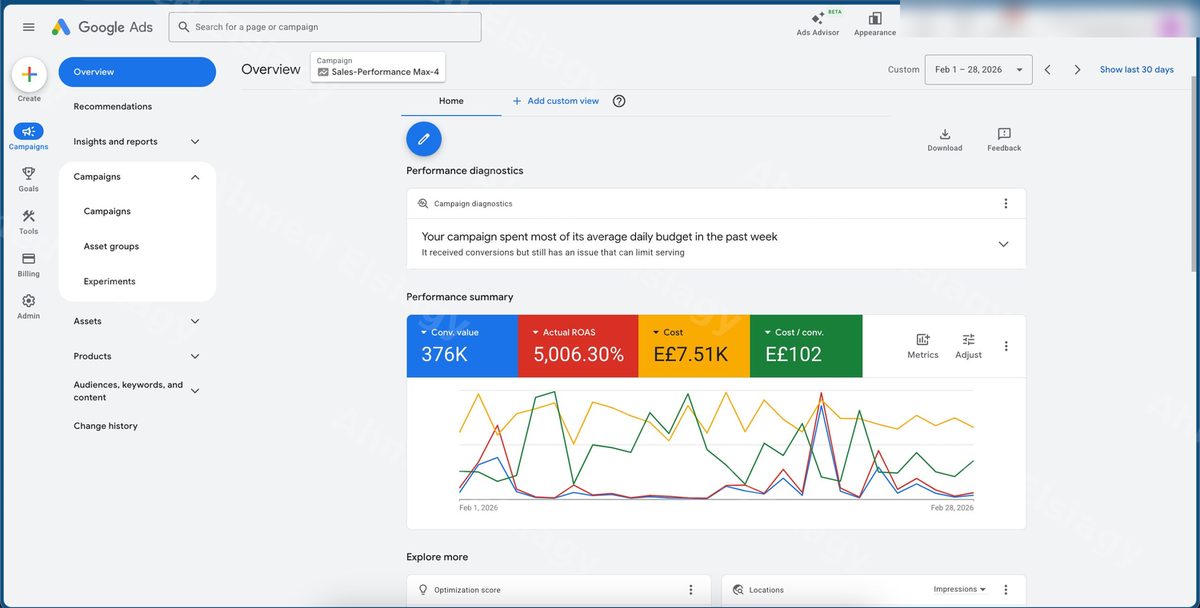Open the Metrics selector
Screen dimensions: 1200x608
tap(923, 346)
